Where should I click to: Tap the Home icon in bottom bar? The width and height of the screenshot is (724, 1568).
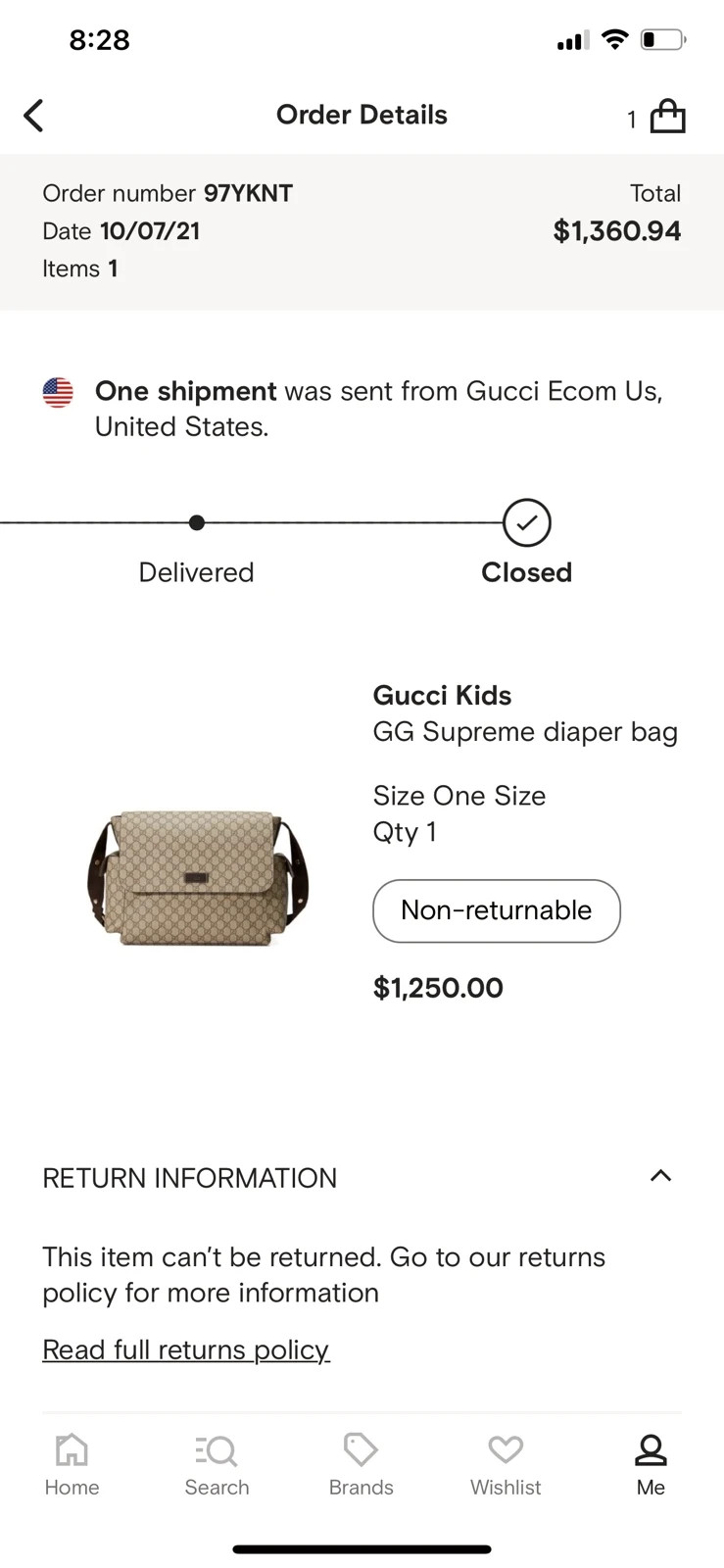click(72, 1449)
